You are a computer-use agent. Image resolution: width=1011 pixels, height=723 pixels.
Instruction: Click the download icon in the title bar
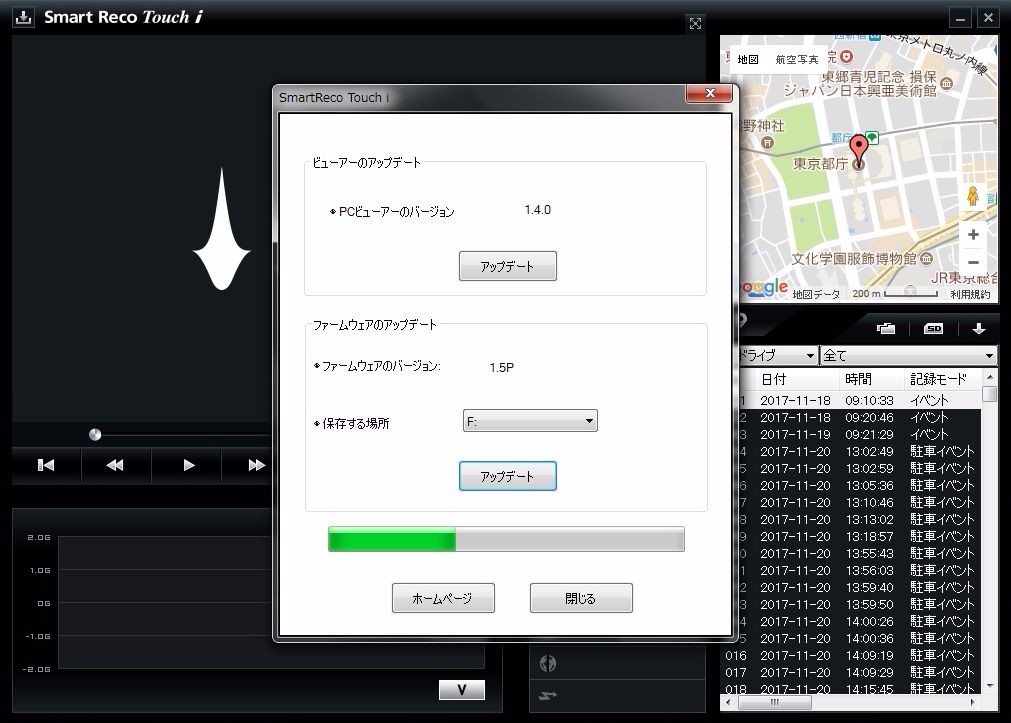coord(23,18)
